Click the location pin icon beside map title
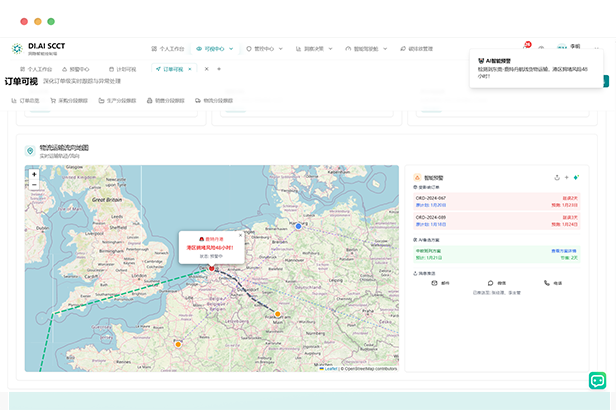 (30, 151)
